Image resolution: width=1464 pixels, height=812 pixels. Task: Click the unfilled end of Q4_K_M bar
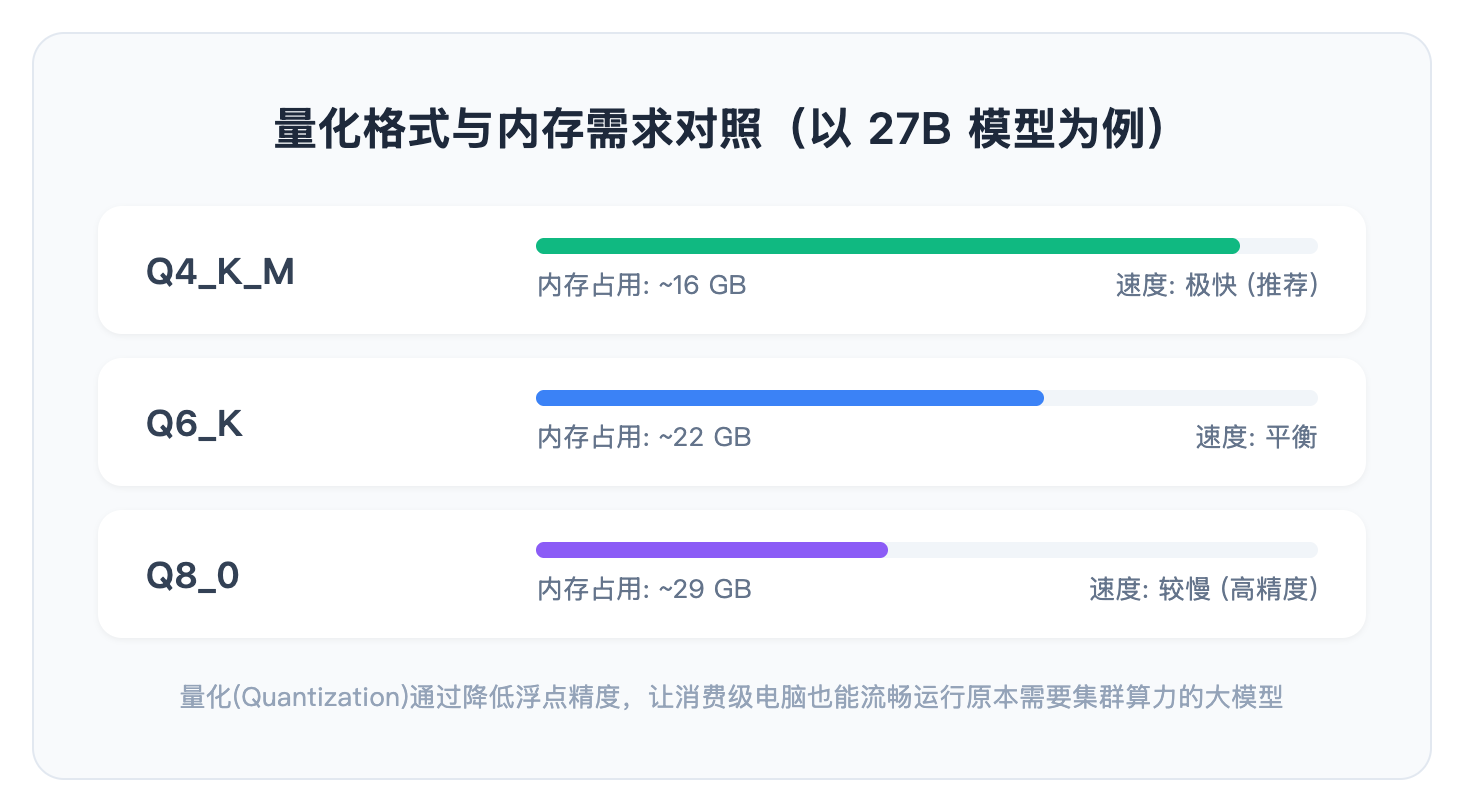tap(1279, 246)
